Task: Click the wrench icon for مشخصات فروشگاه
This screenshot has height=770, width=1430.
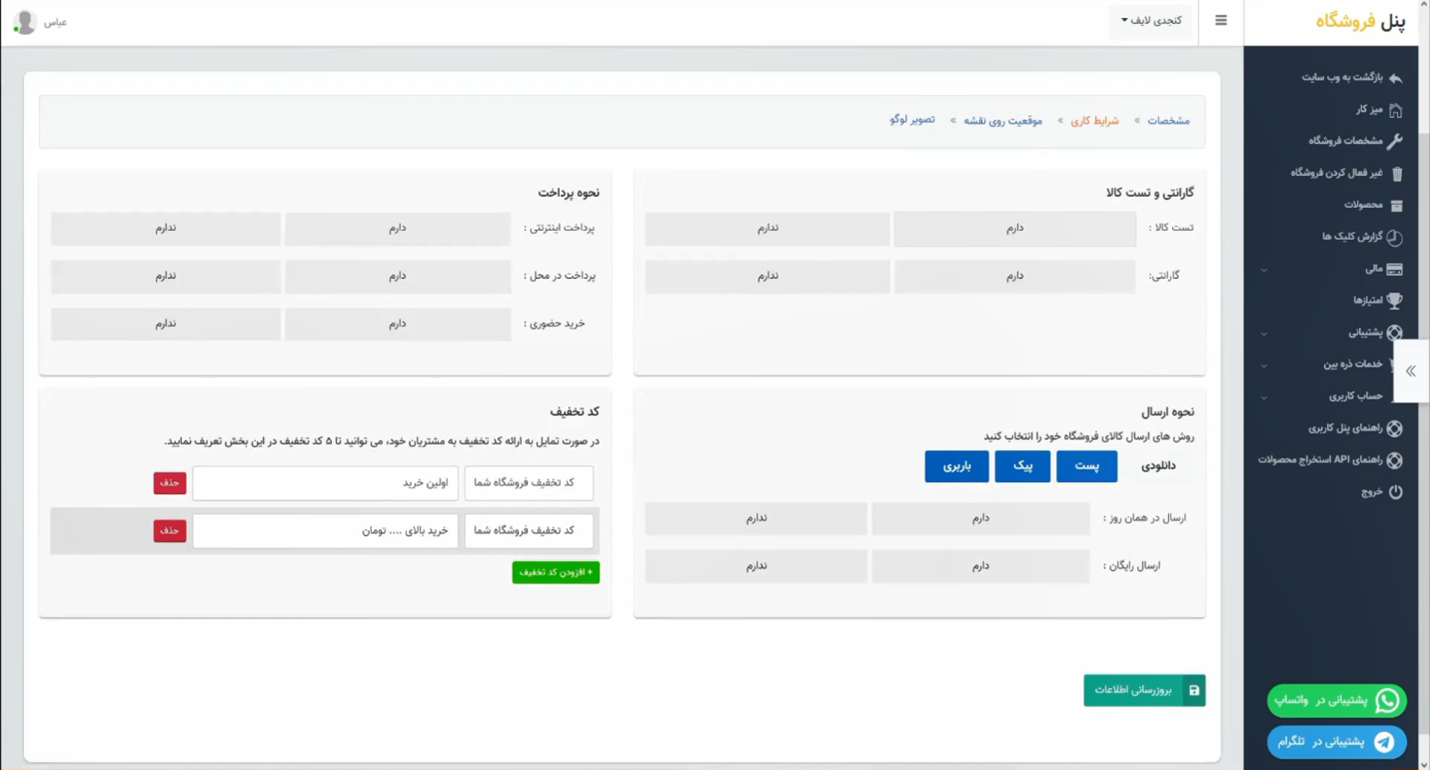Action: point(1395,141)
